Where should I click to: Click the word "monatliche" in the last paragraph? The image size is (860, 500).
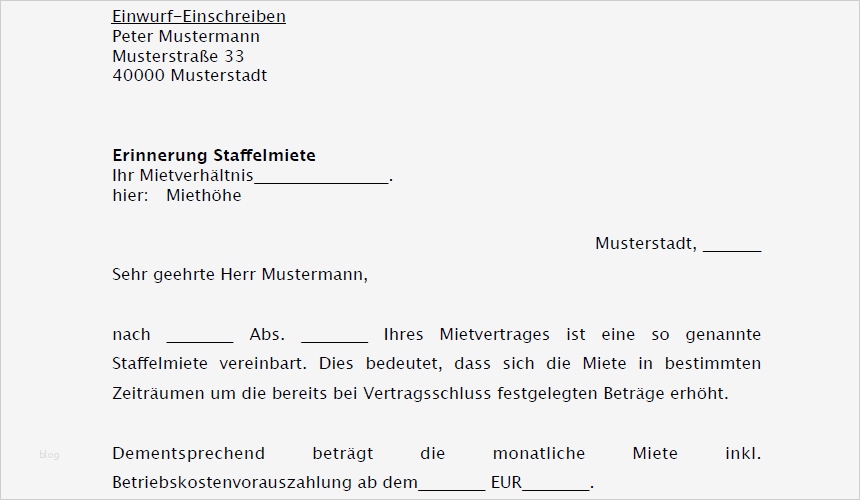pos(539,453)
